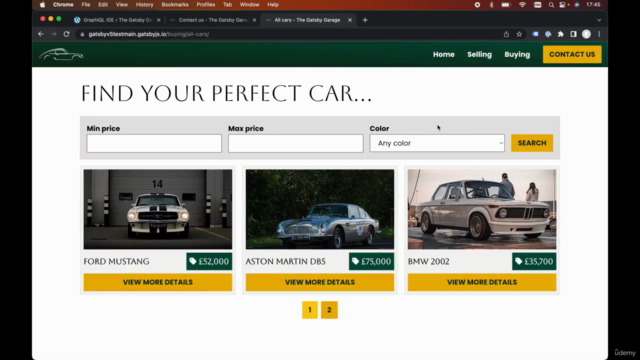
Task: View more details for BMW 2002
Action: (x=482, y=282)
